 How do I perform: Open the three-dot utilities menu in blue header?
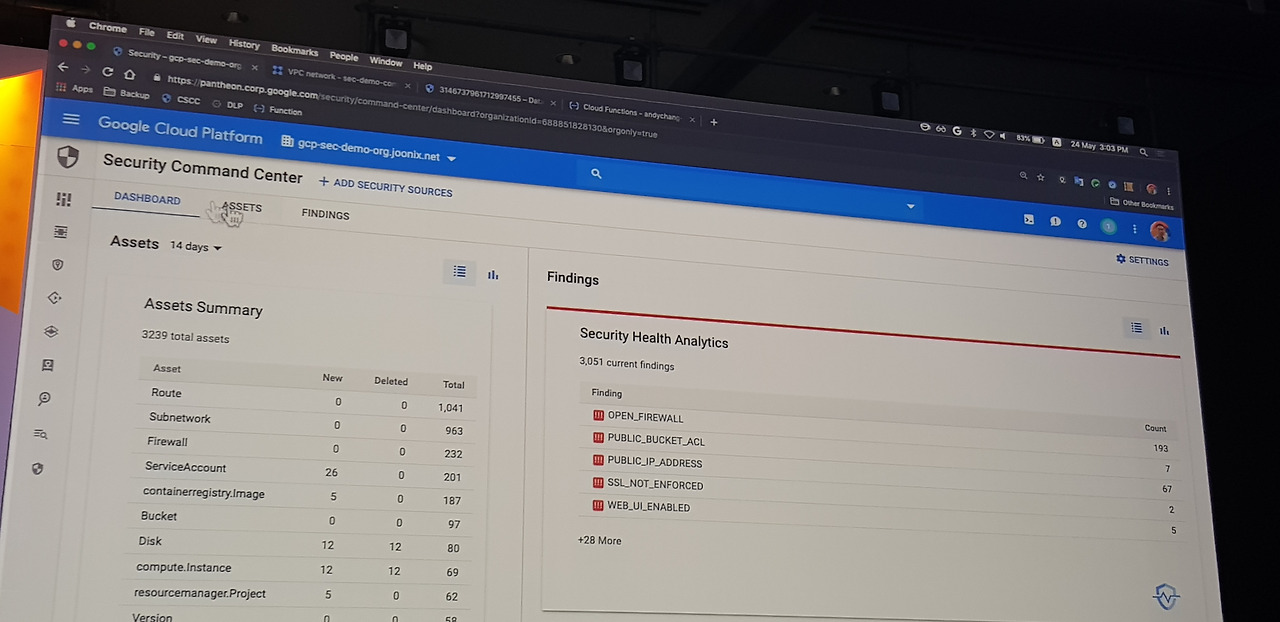pyautogui.click(x=1134, y=229)
